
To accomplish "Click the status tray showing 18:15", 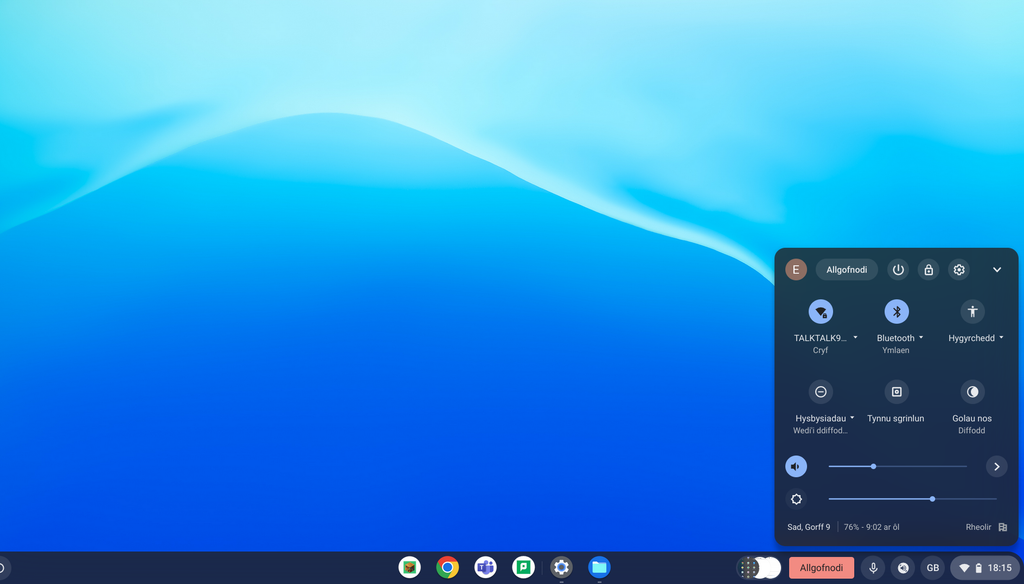I will coord(985,568).
